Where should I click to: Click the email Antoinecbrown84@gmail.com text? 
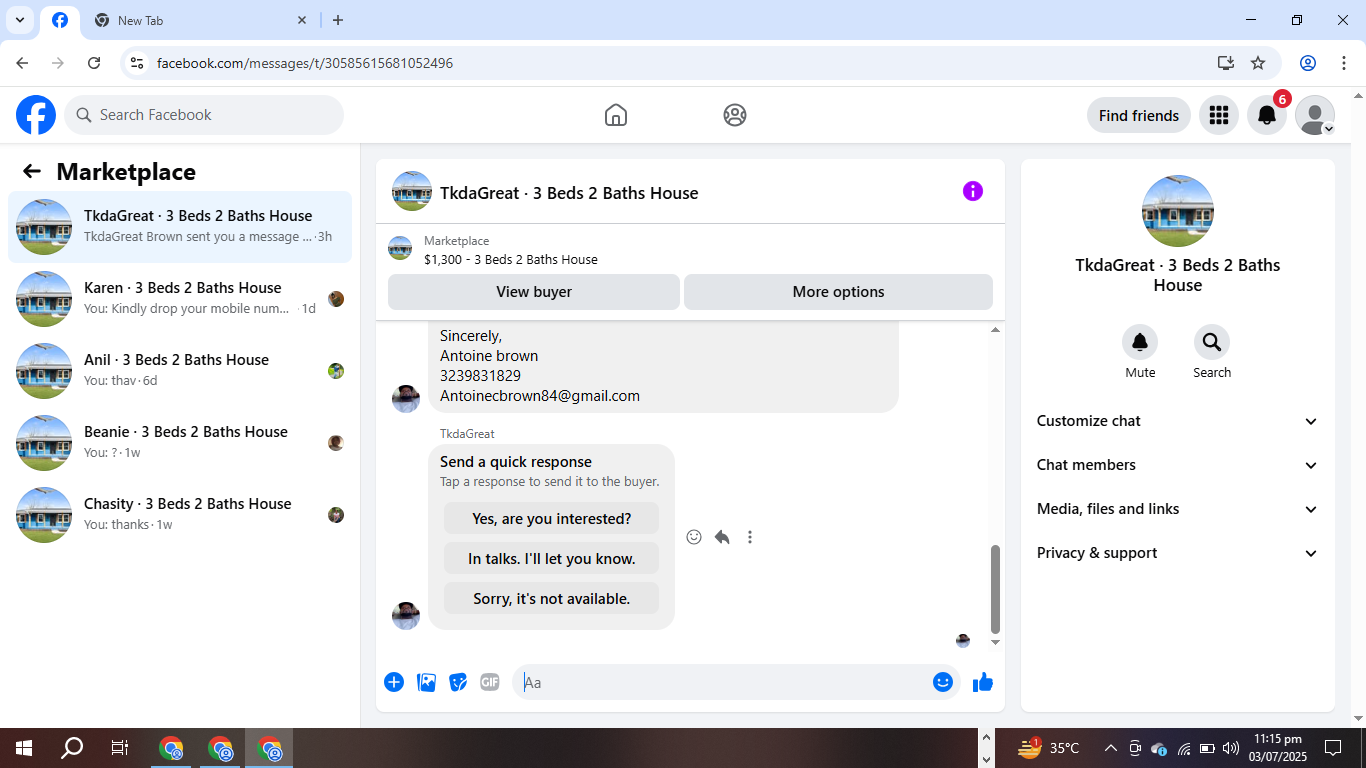(540, 396)
